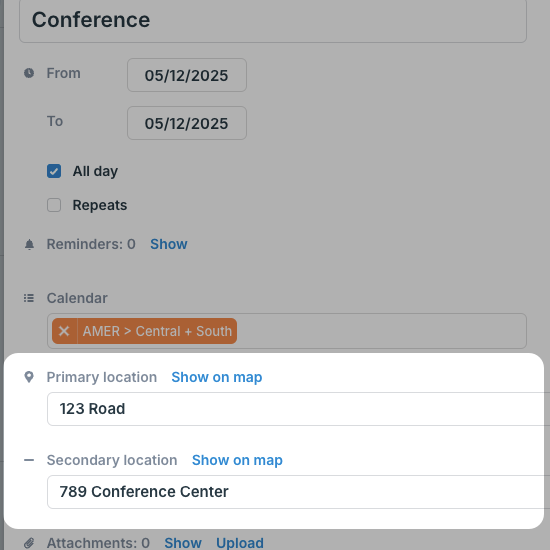Toggle the All day label
This screenshot has width=550, height=550.
95,171
